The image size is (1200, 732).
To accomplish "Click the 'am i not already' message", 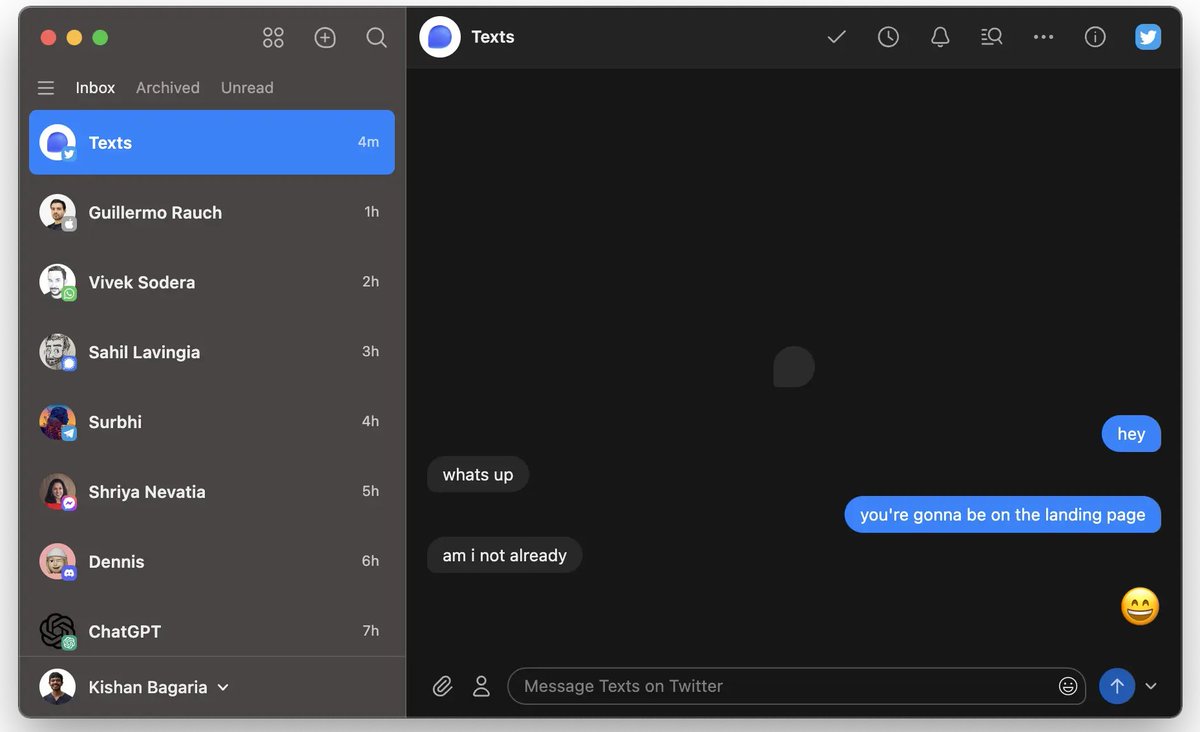I will (x=505, y=555).
